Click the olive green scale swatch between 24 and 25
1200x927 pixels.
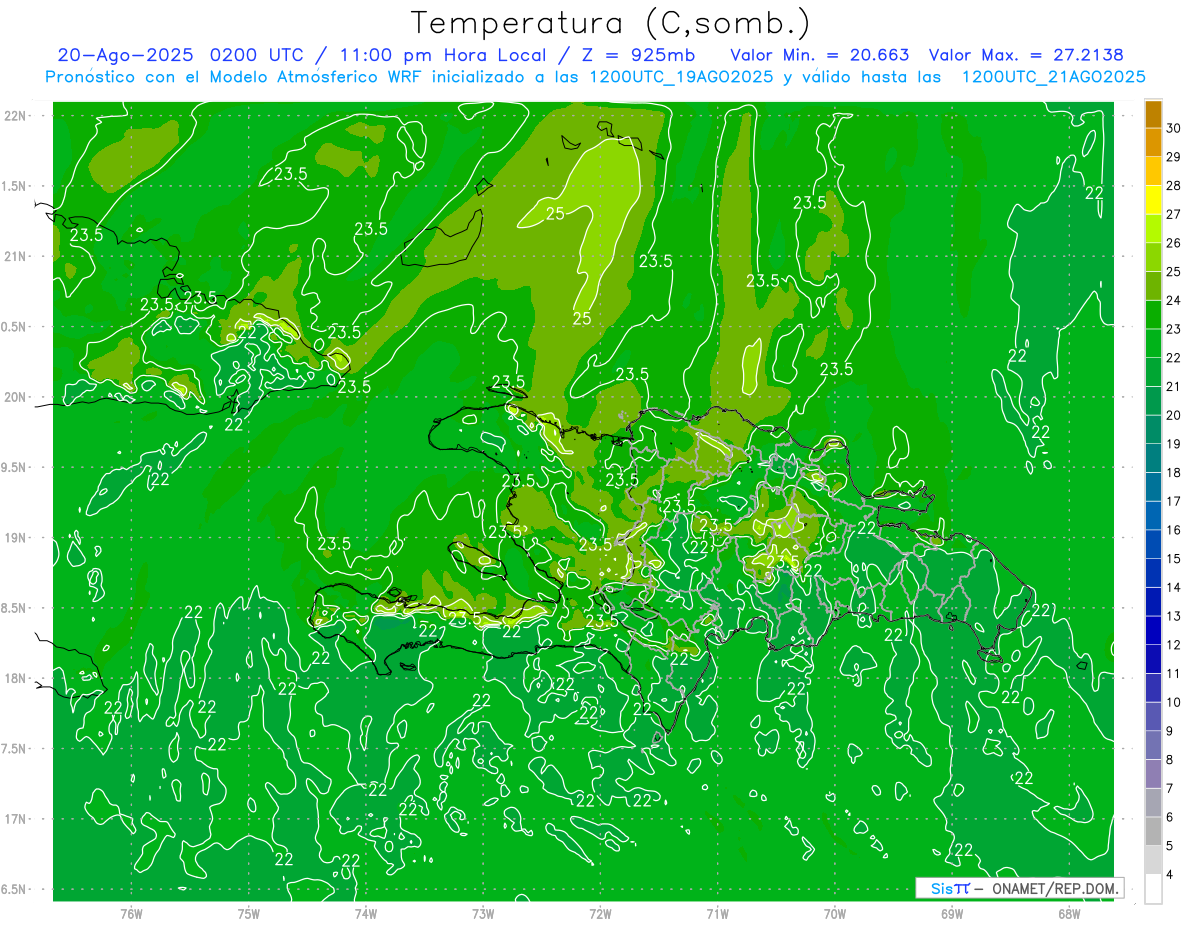coord(1153,286)
